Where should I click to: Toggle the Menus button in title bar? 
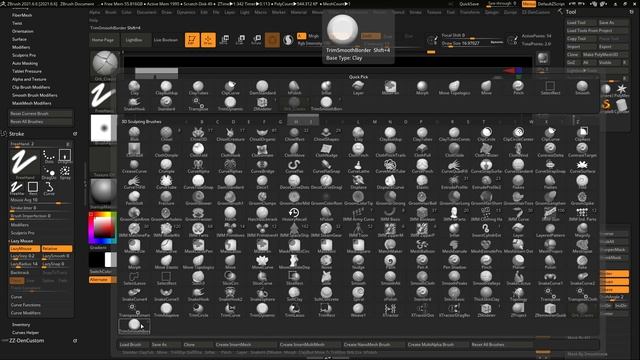click(x=529, y=4)
